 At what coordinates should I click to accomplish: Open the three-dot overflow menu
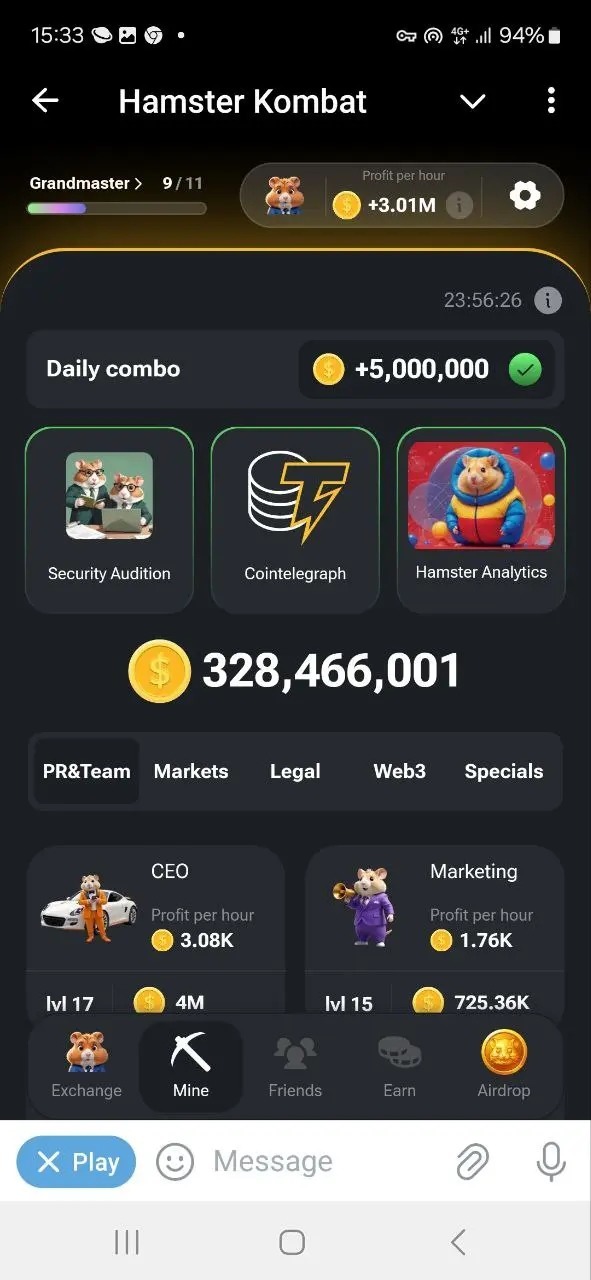[x=551, y=101]
